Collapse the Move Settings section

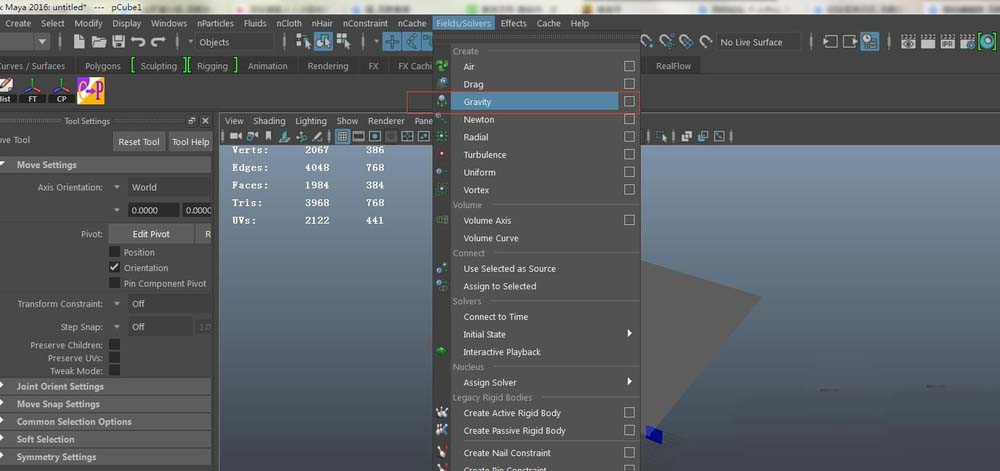tap(105, 164)
